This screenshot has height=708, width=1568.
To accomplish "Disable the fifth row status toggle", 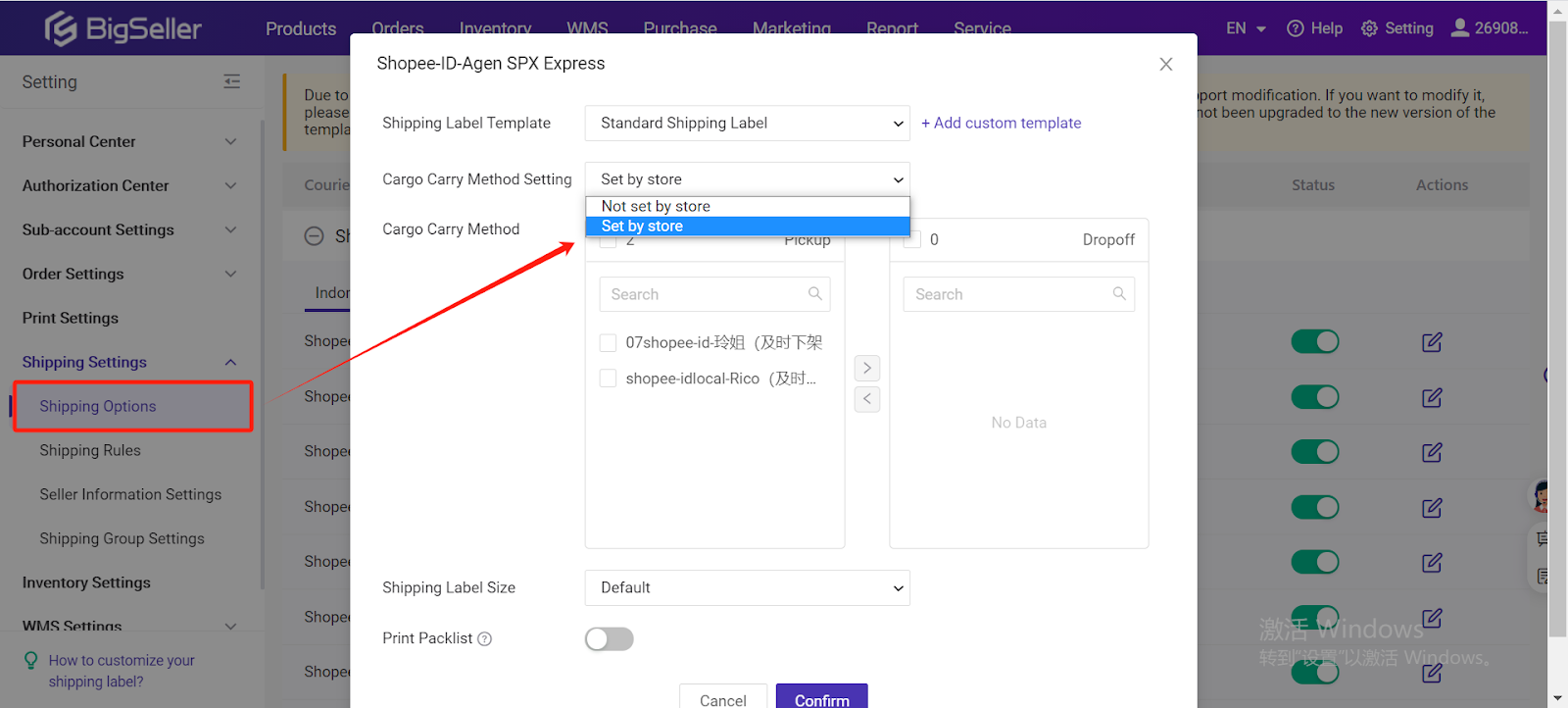I will (1314, 562).
